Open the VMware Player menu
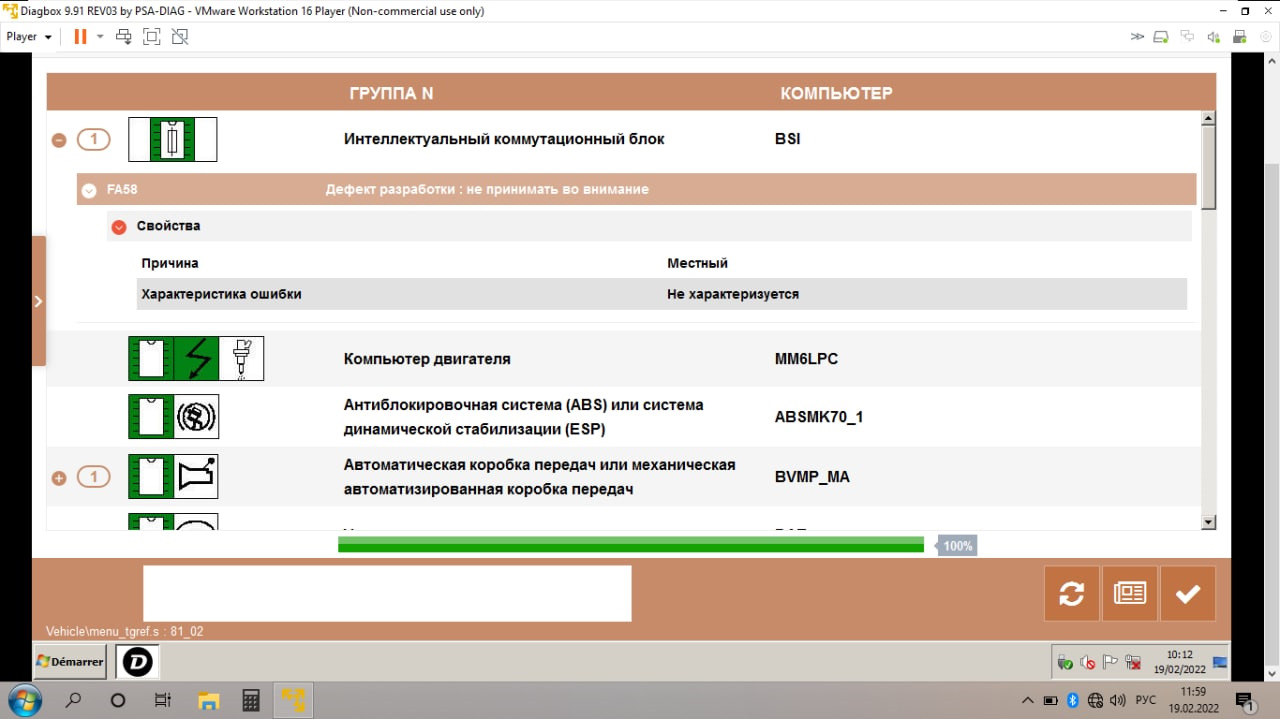 coord(29,37)
